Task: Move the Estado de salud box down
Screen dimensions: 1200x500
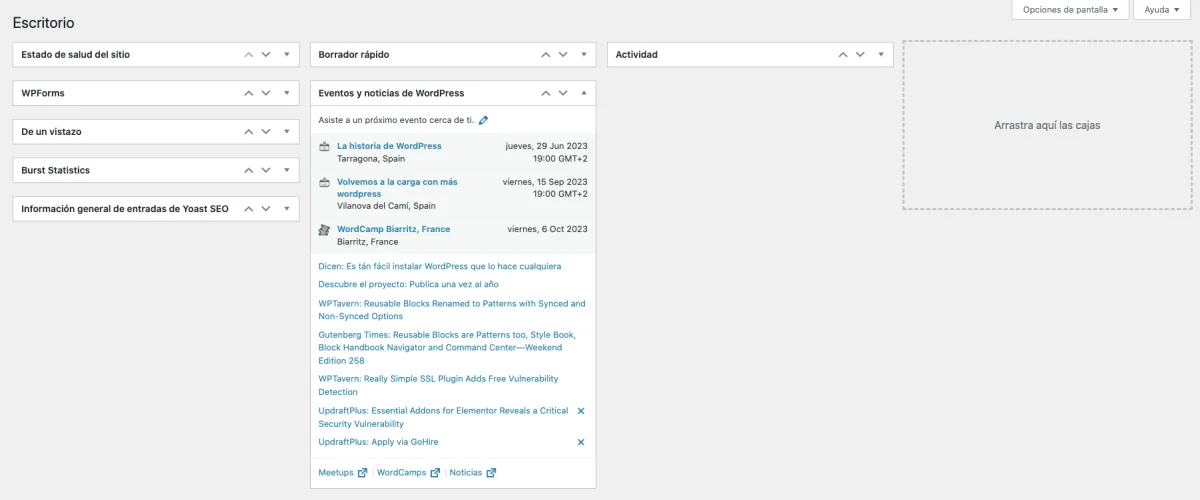Action: coord(266,55)
